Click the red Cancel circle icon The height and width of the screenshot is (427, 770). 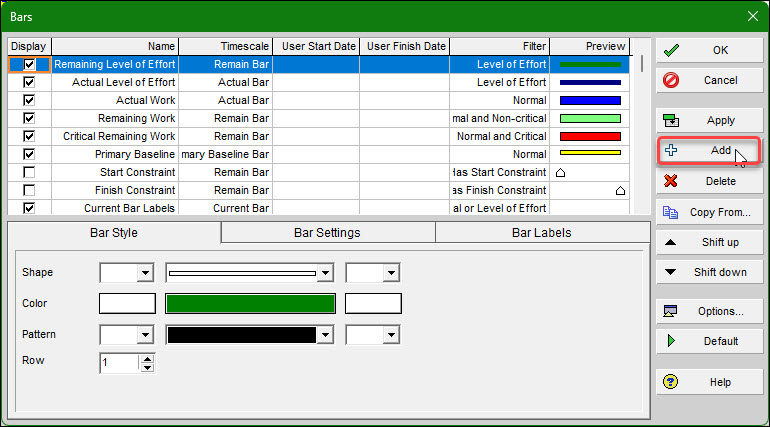[x=671, y=80]
